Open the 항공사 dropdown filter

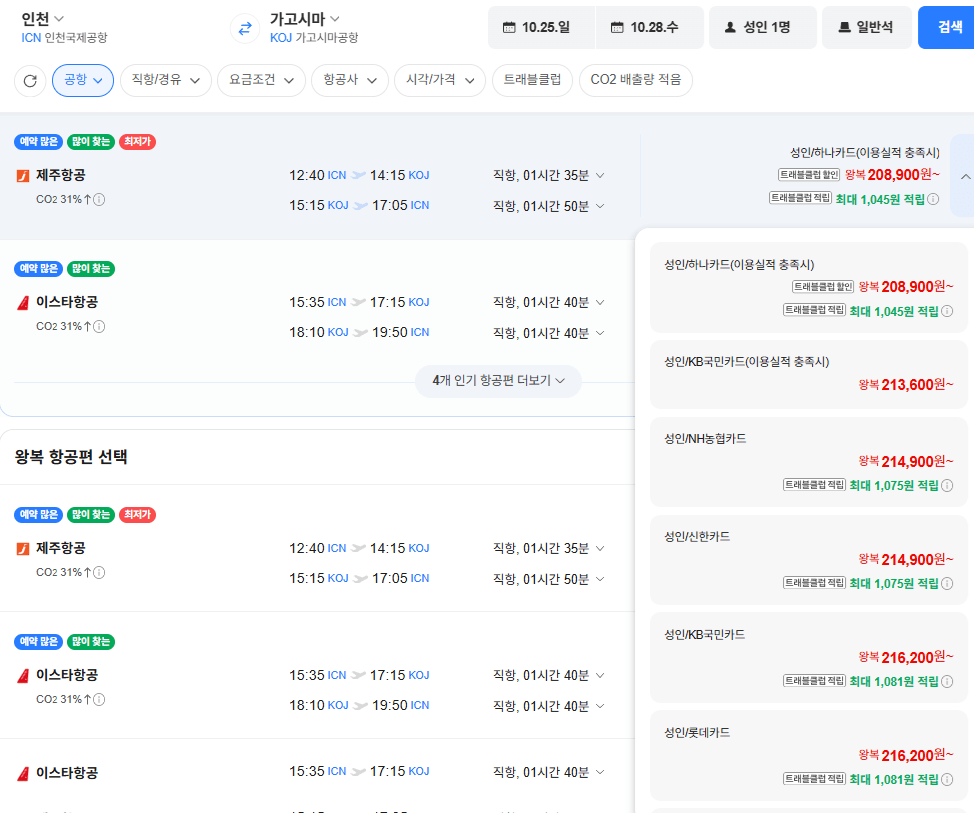pos(350,80)
